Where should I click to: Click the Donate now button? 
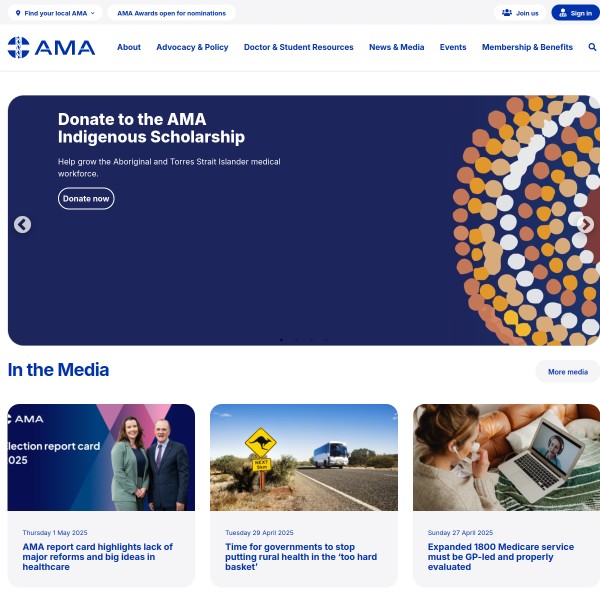coord(86,199)
